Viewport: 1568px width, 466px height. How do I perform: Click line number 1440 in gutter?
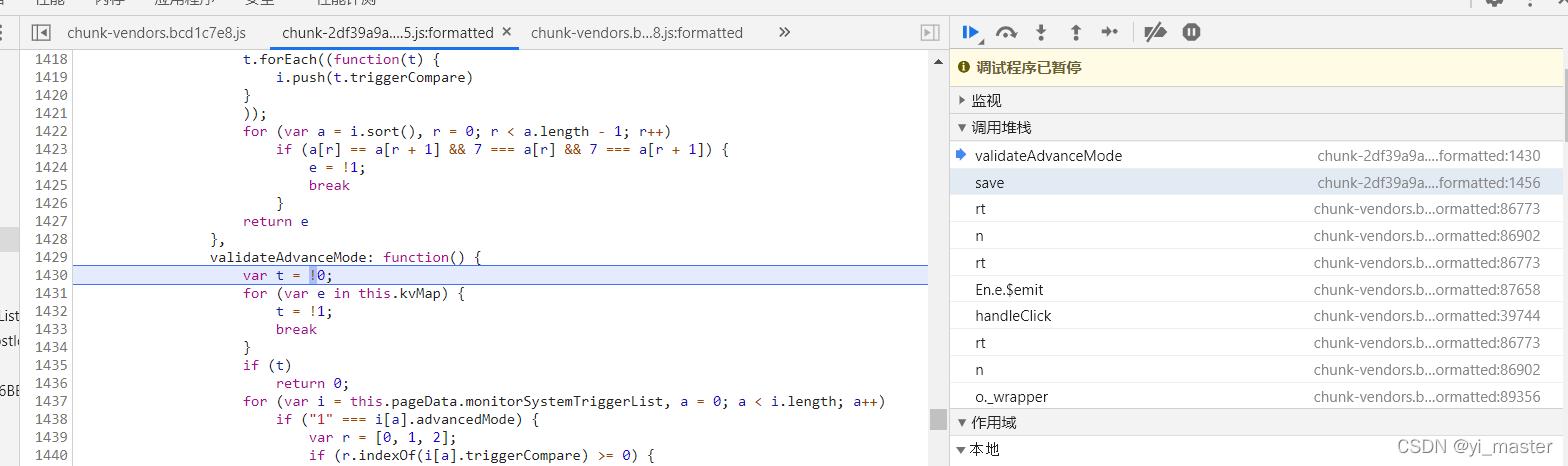pyautogui.click(x=51, y=455)
